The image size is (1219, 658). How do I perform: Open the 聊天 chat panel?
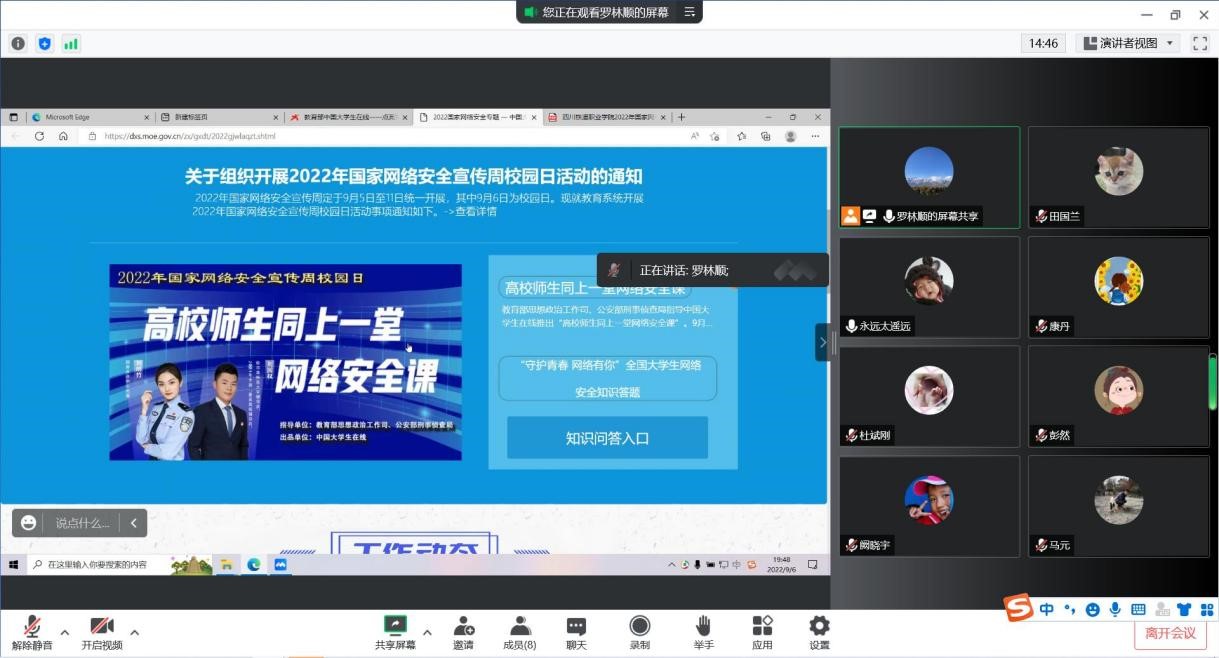pos(574,632)
